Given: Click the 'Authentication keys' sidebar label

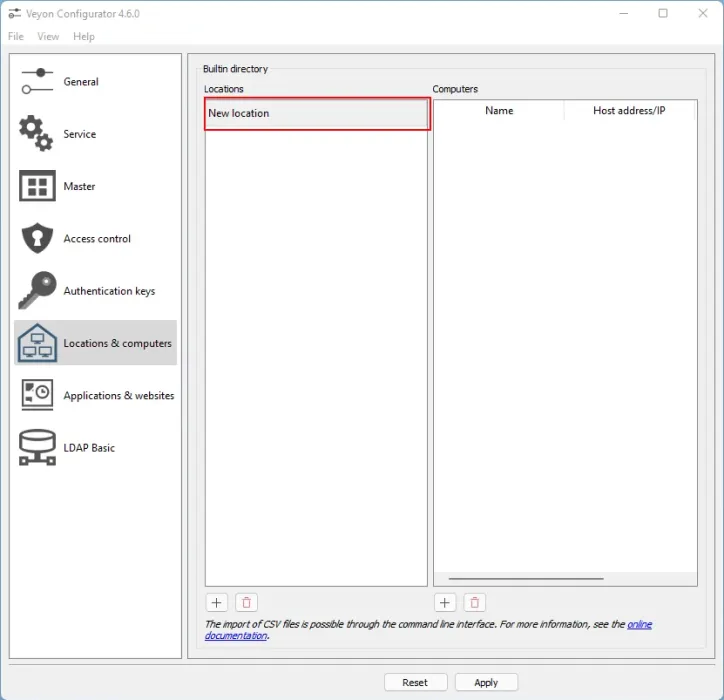Looking at the screenshot, I should click(x=109, y=291).
